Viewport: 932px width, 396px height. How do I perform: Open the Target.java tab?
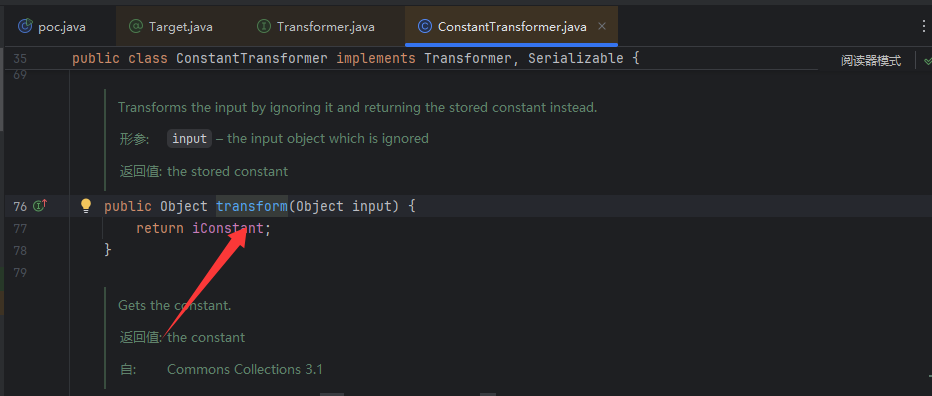(181, 27)
